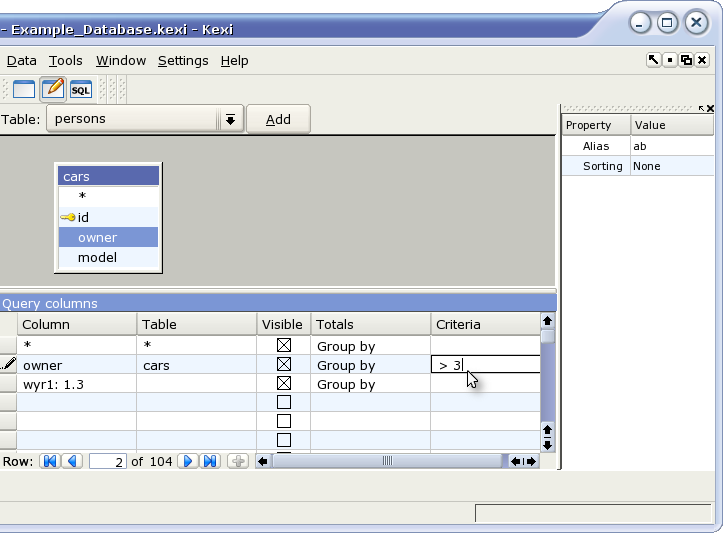Go to first row navigation button
This screenshot has height=533, width=723.
point(49,461)
